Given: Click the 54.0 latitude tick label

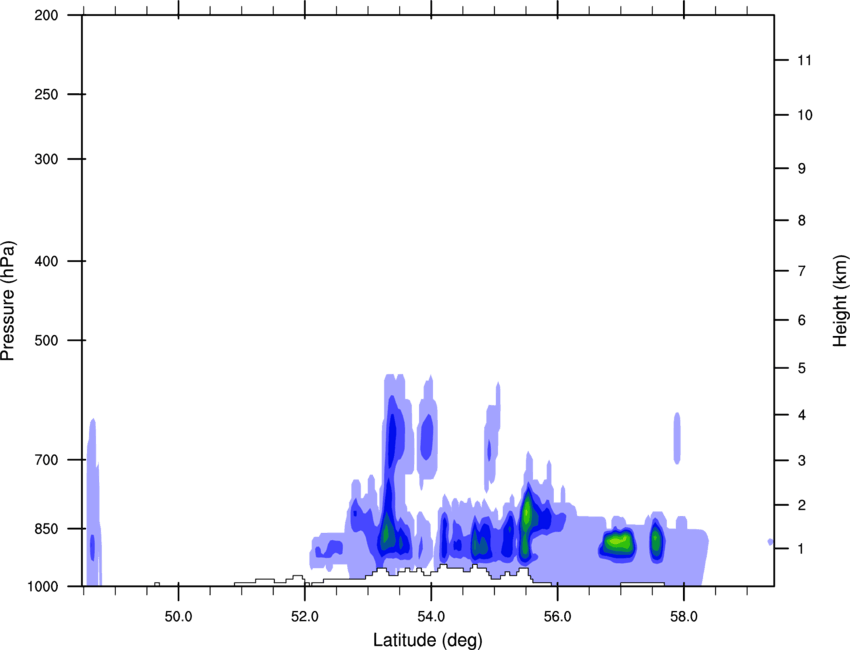Looking at the screenshot, I should [431, 617].
